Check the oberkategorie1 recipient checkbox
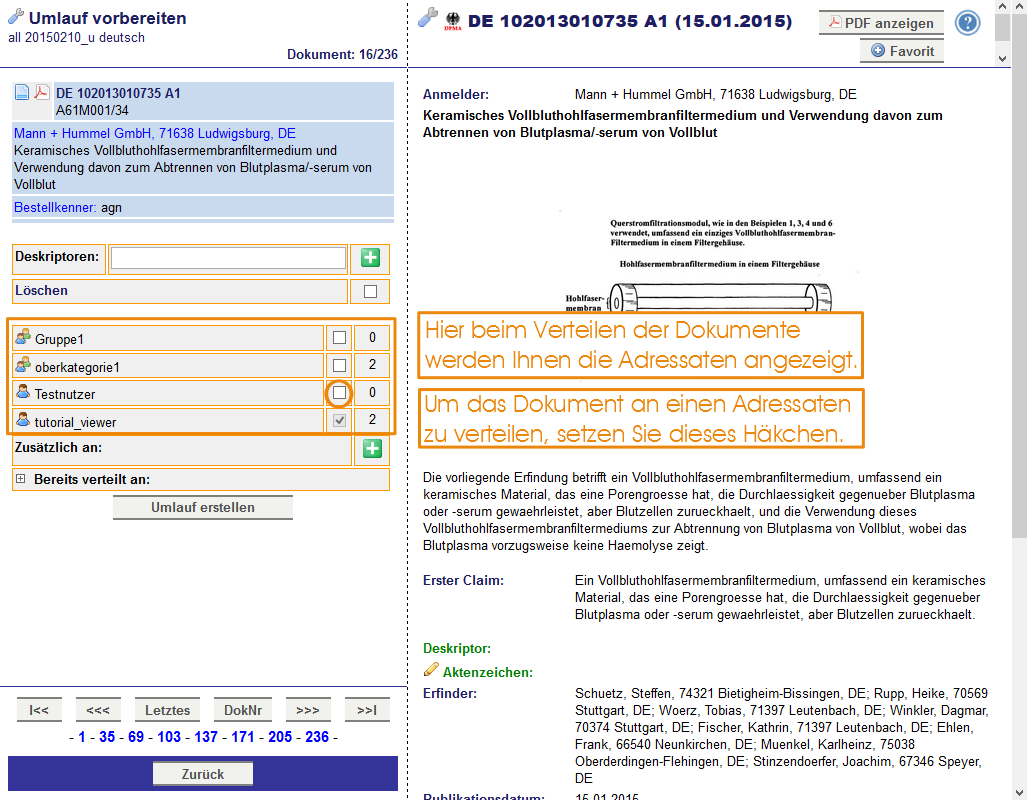The width and height of the screenshot is (1027, 800). (339, 365)
